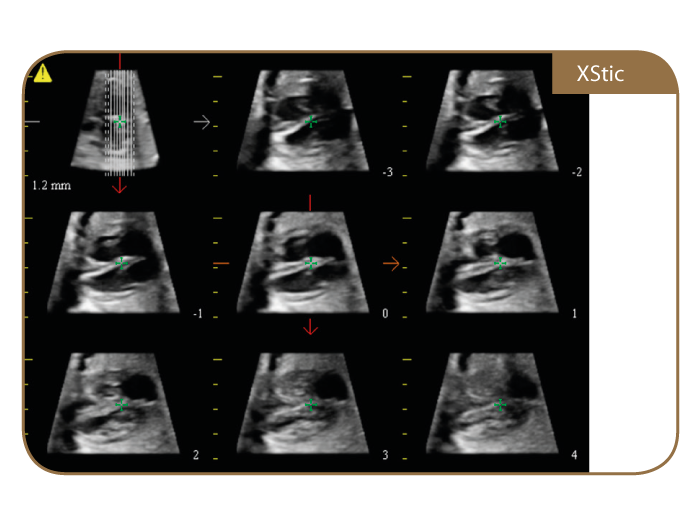Click the green crosshair in slice -2
The width and height of the screenshot is (700, 525).
pos(500,121)
